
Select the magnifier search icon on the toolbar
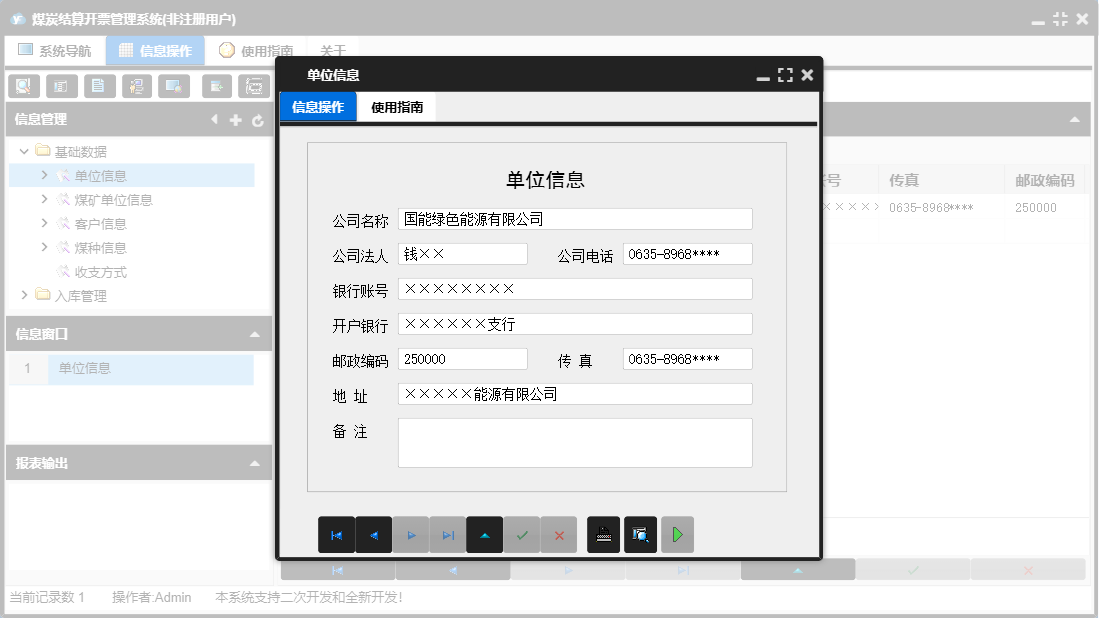pyautogui.click(x=23, y=86)
